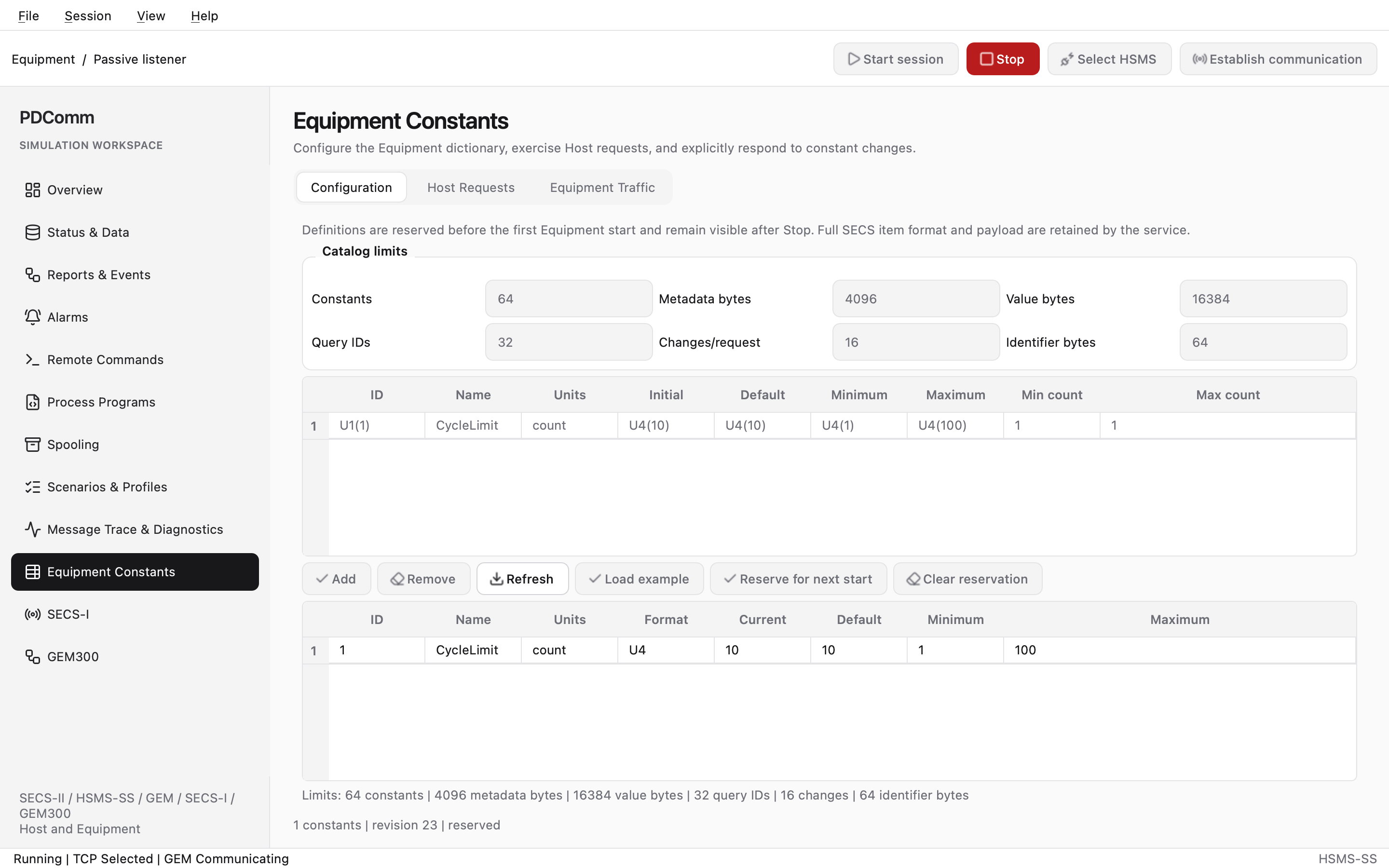The height and width of the screenshot is (868, 1389).
Task: Click the eraser icon on Clear reservation
Action: (913, 579)
